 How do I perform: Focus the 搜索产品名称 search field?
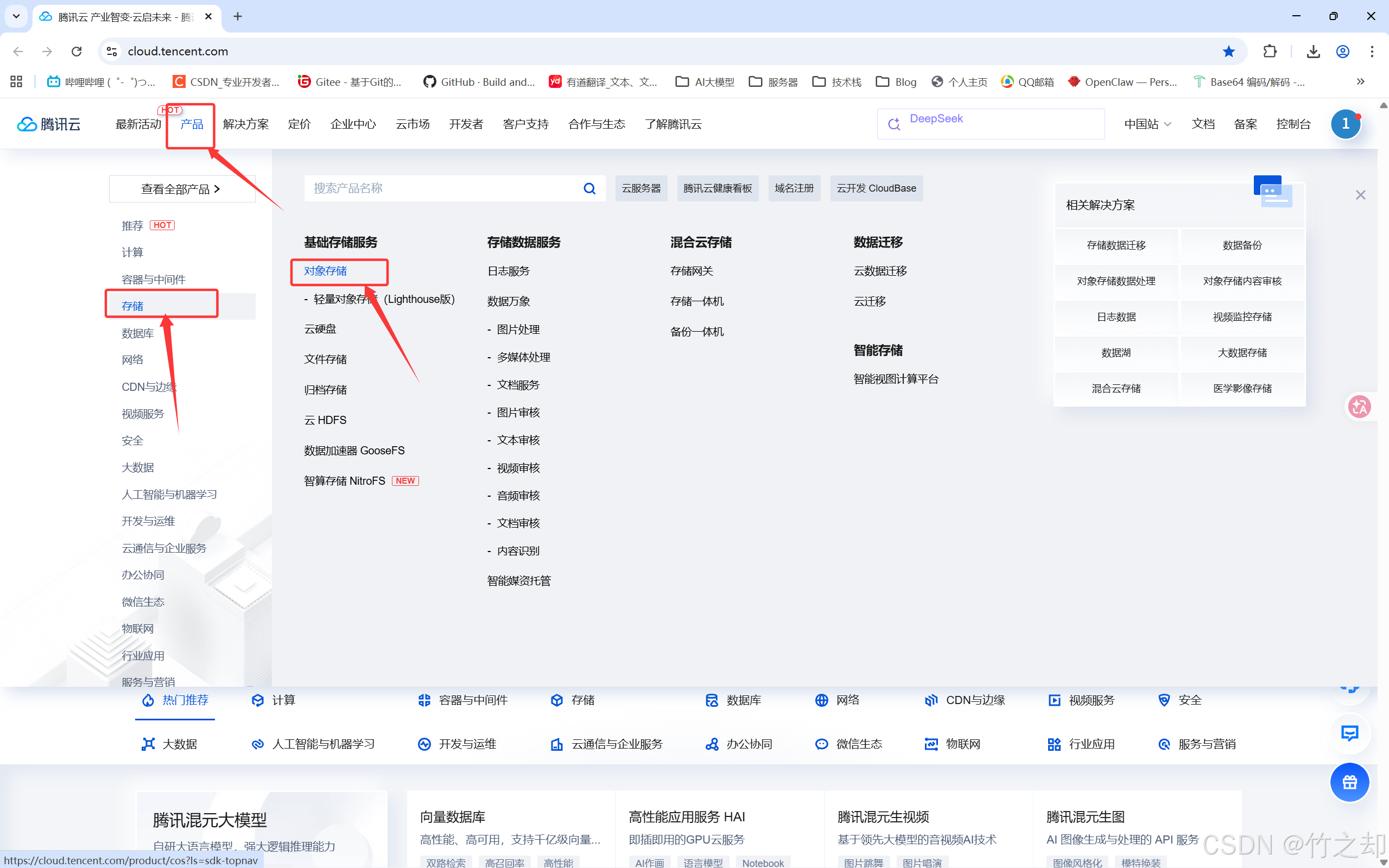pos(442,188)
